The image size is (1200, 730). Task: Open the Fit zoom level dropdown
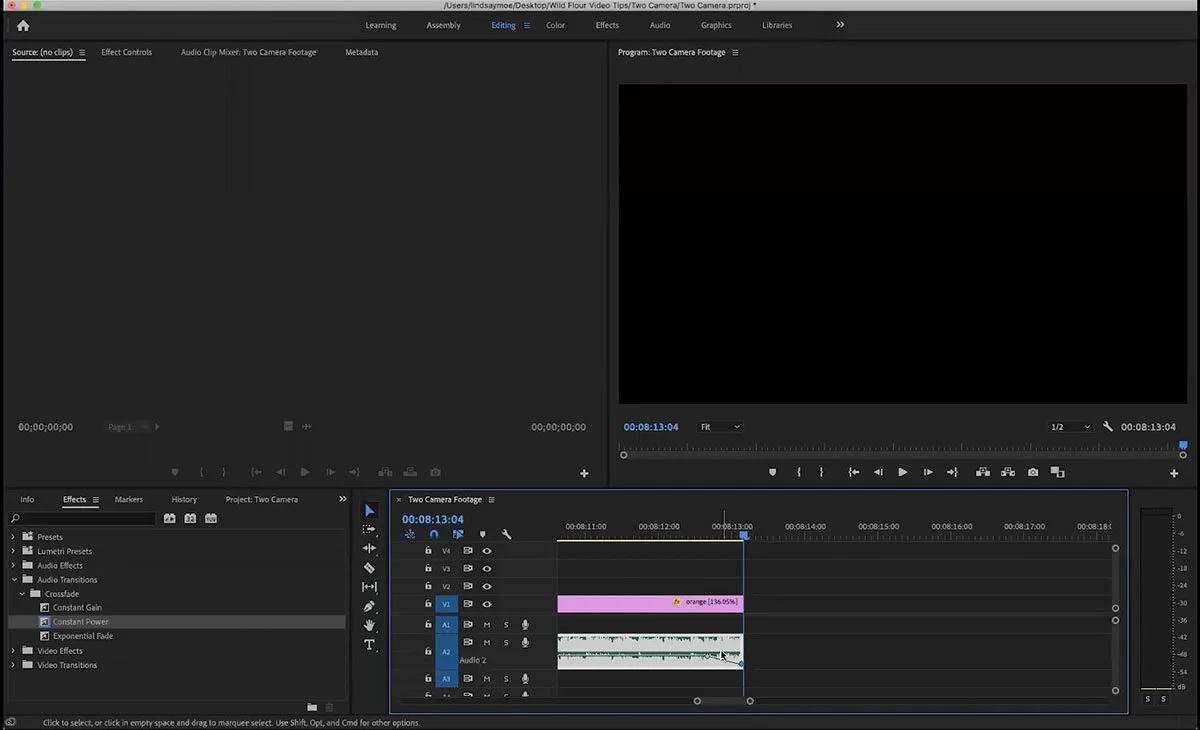point(720,427)
